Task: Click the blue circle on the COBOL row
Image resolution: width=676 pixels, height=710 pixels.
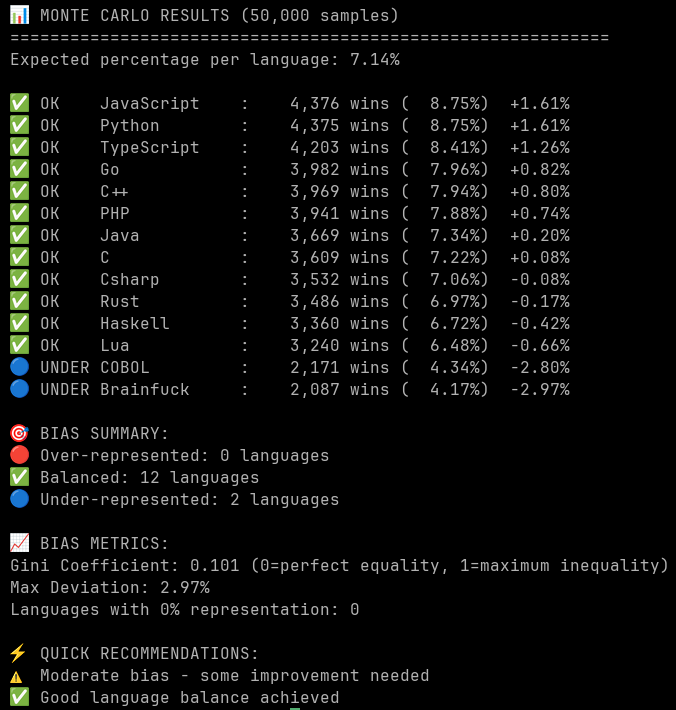Action: click(x=19, y=367)
